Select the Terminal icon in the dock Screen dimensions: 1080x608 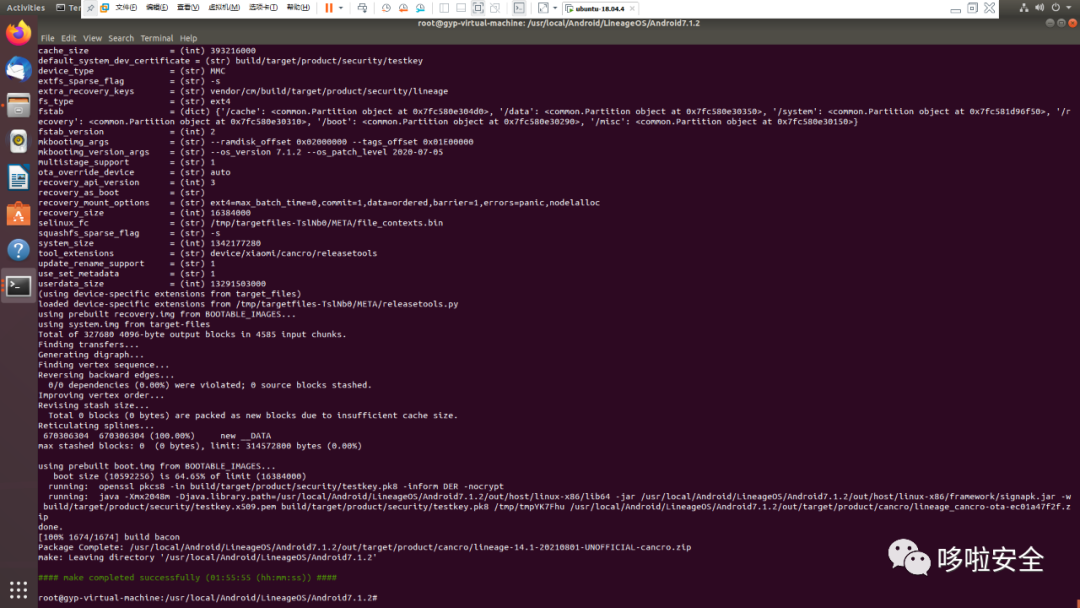pos(19,286)
